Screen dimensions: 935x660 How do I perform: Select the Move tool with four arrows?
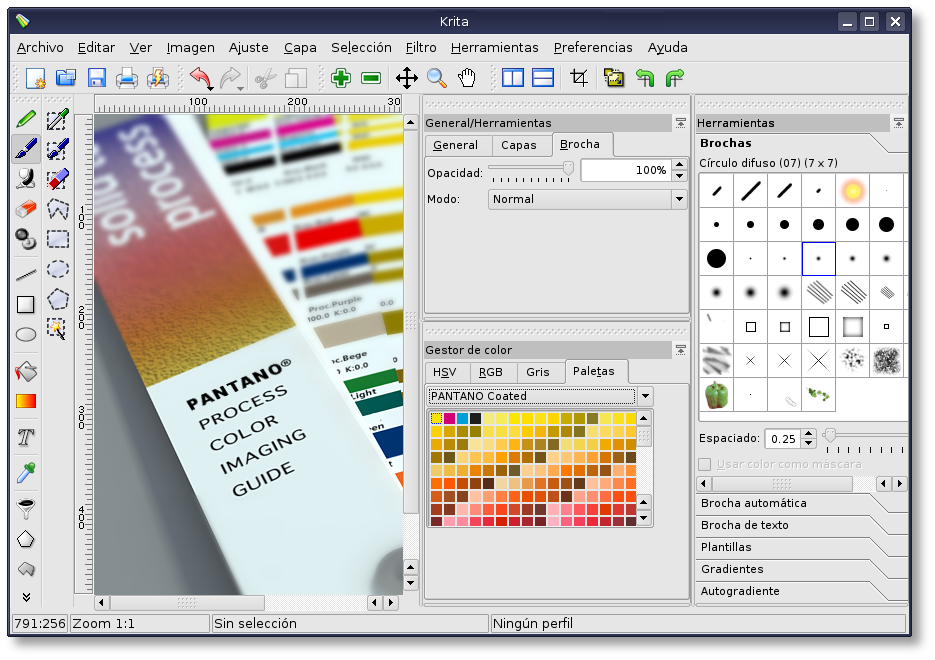pyautogui.click(x=407, y=78)
